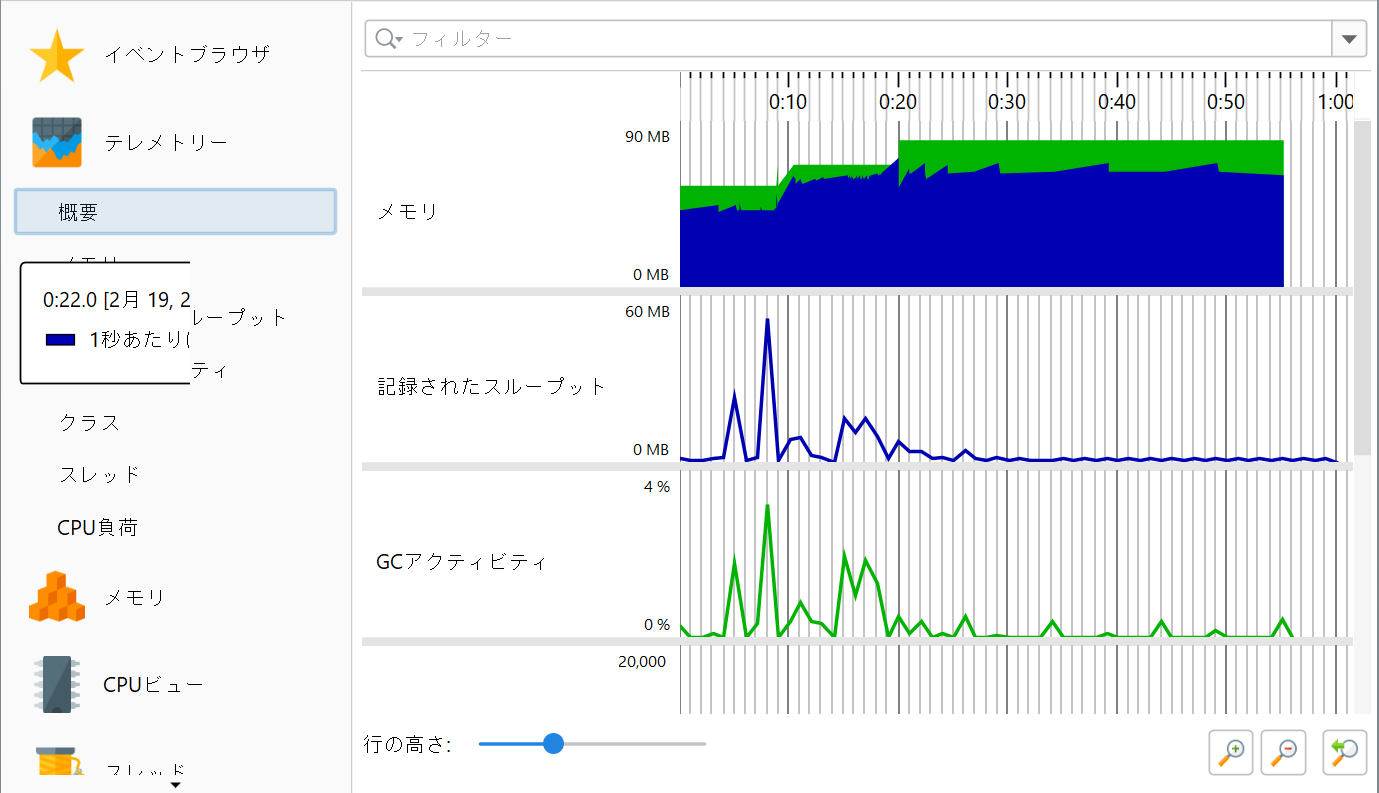Click the zoom in magnifier icon
The image size is (1379, 793).
point(1232,751)
